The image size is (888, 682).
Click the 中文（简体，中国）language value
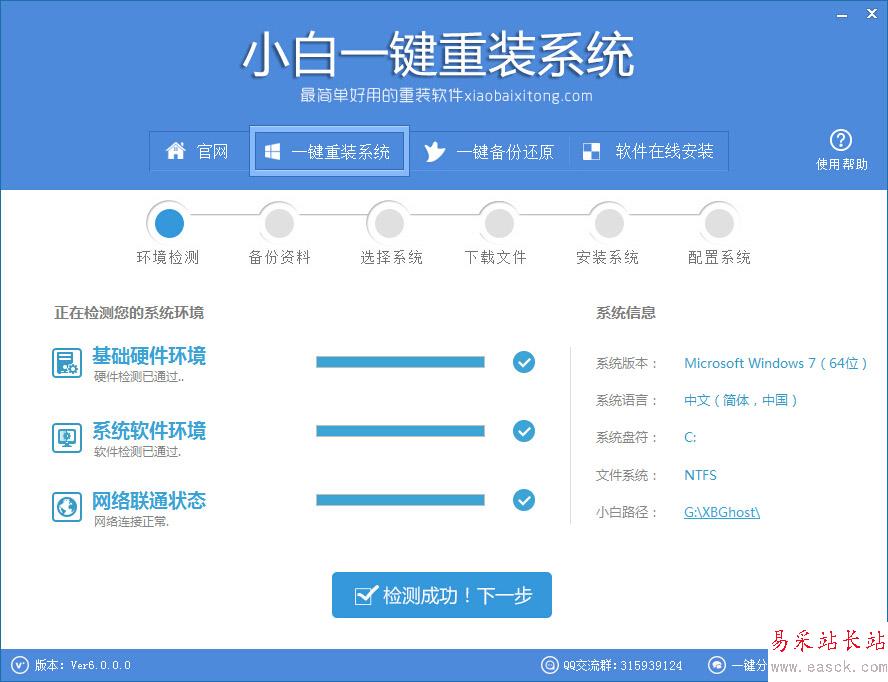741,400
